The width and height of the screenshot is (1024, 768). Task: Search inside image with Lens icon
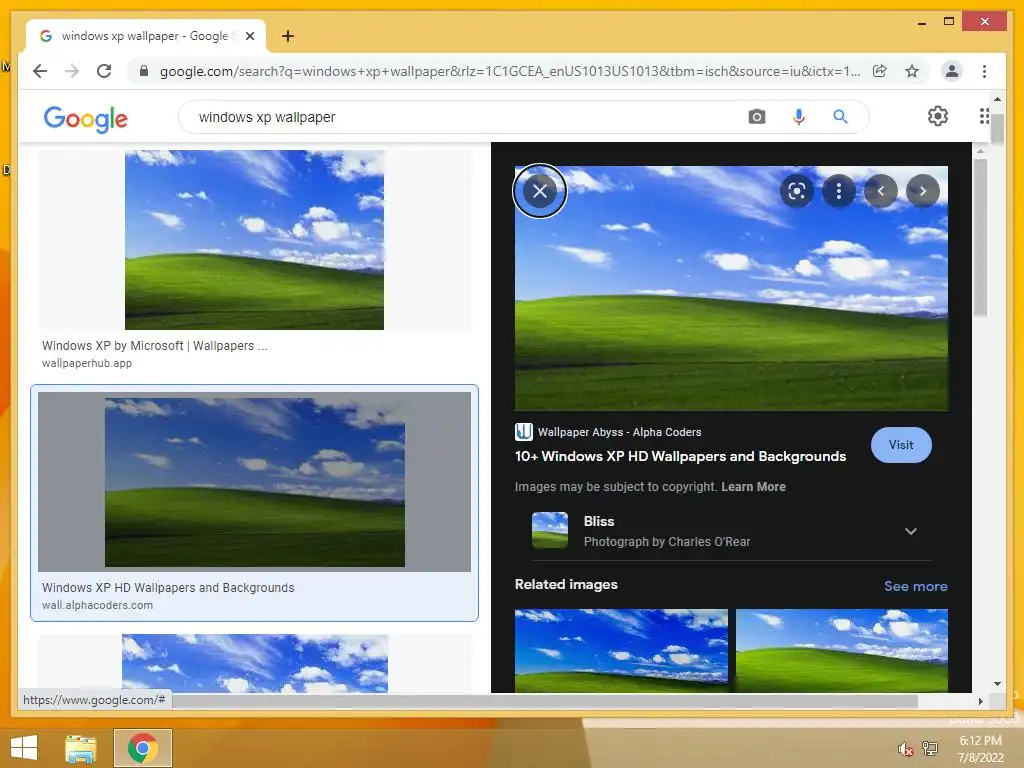796,191
